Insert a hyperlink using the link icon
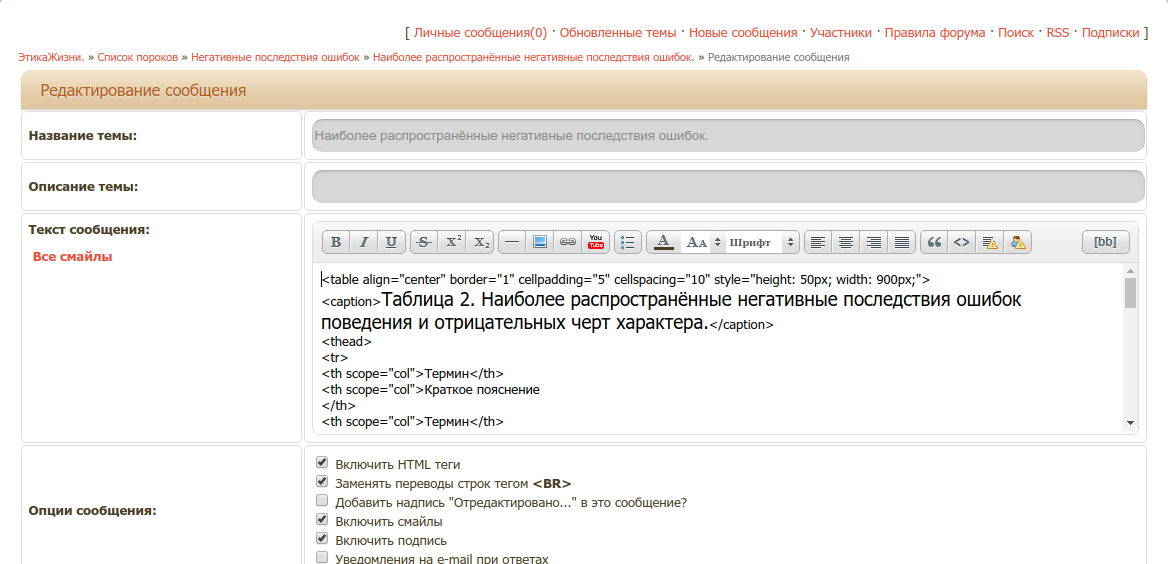Viewport: 1168px width, 564px height. click(x=568, y=242)
